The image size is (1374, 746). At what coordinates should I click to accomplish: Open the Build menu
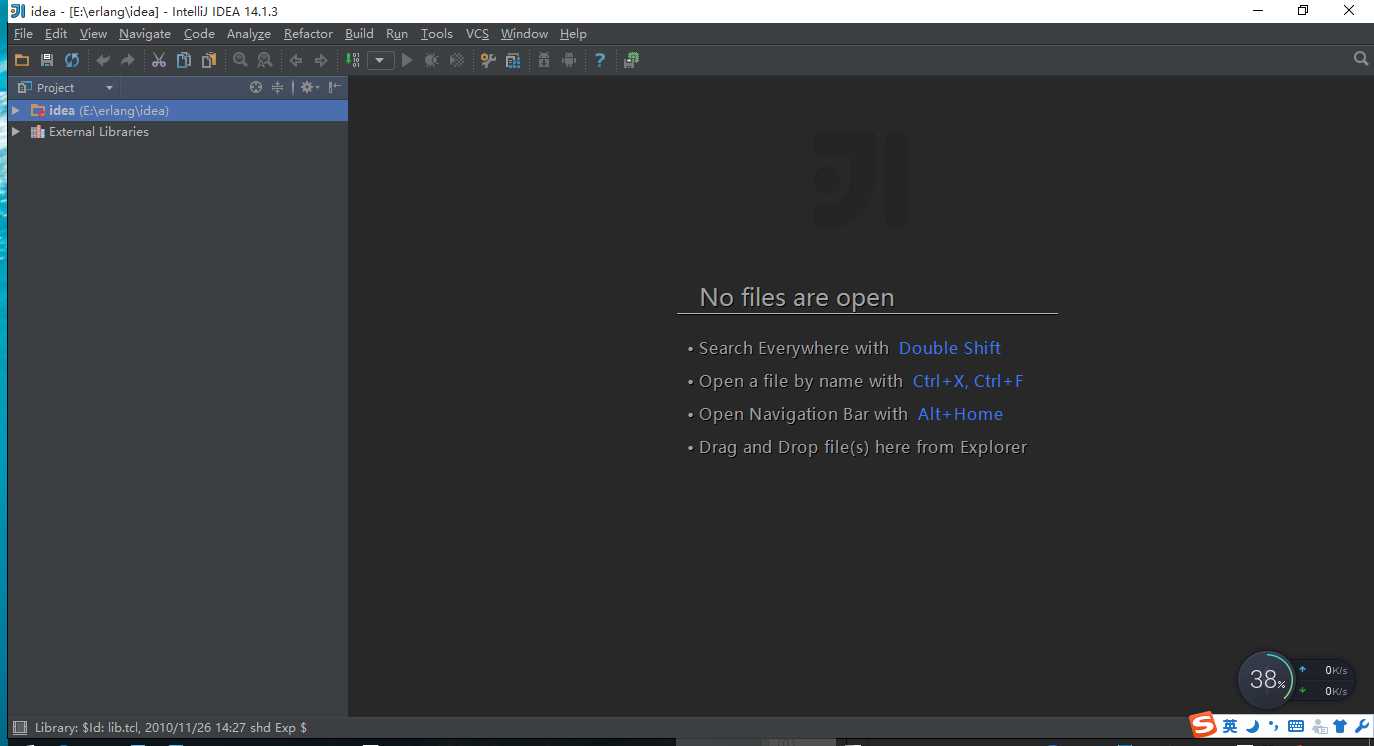click(x=359, y=34)
